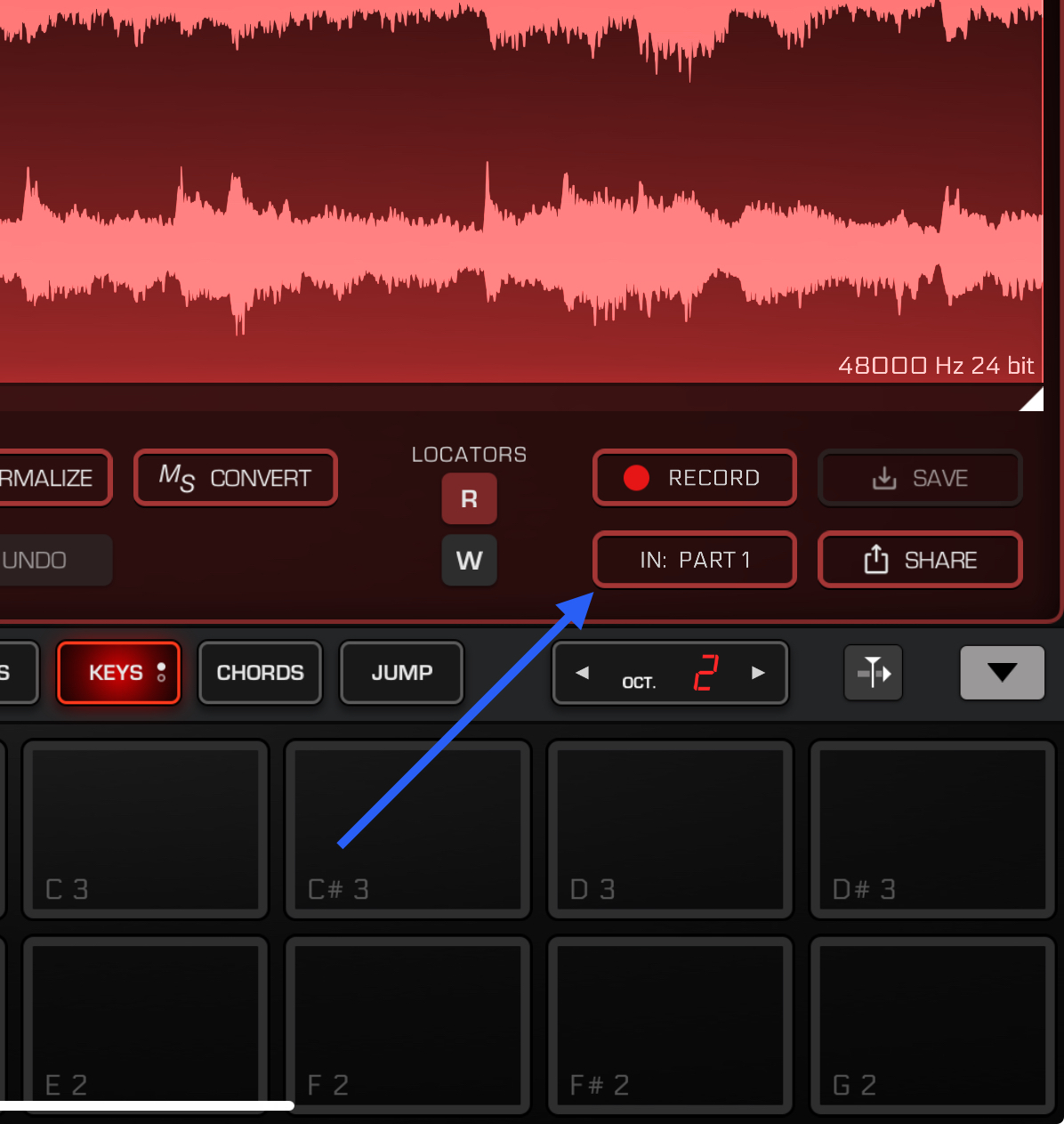The image size is (1064, 1124).
Task: Open the IN: PART 1 input selector
Action: pyautogui.click(x=694, y=560)
